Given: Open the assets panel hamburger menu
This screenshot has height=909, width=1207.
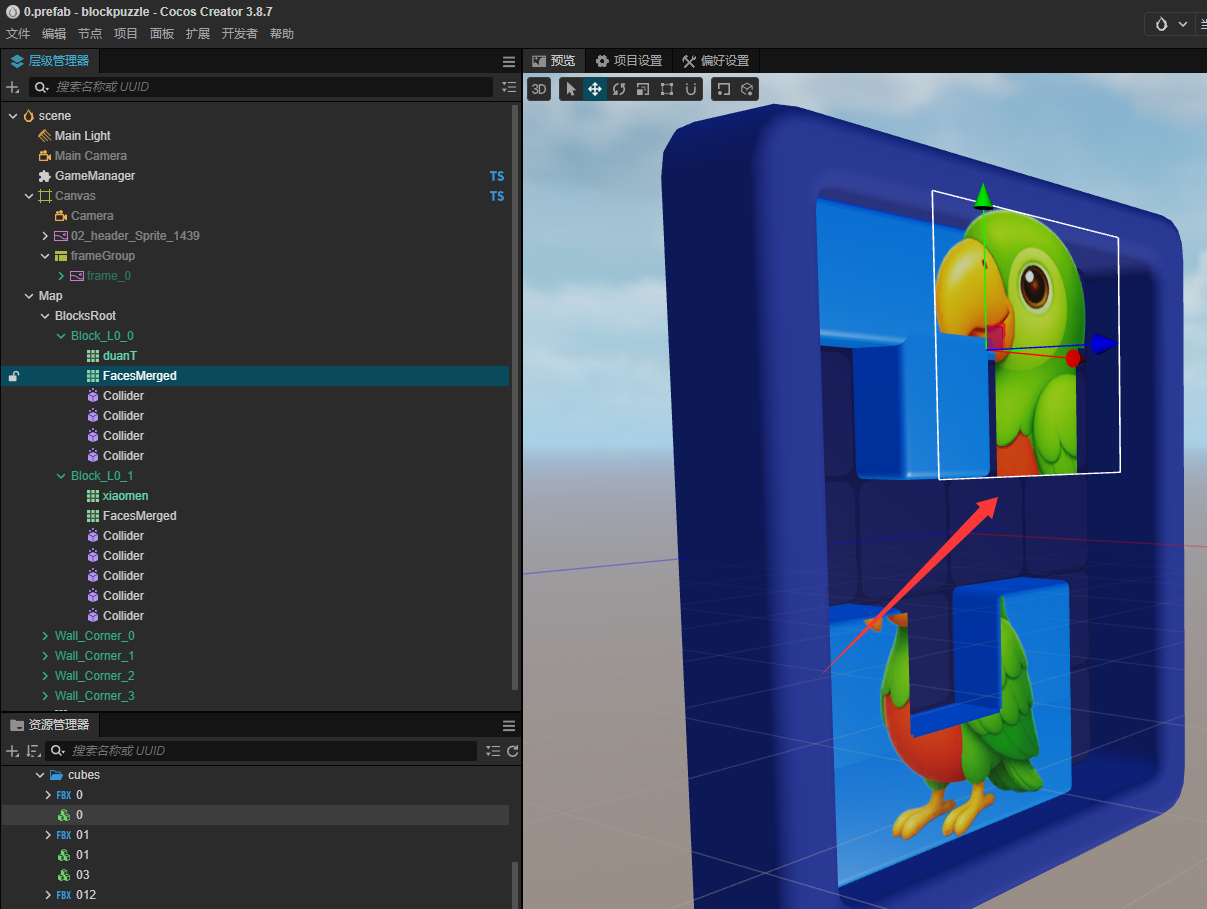Looking at the screenshot, I should pyautogui.click(x=509, y=726).
